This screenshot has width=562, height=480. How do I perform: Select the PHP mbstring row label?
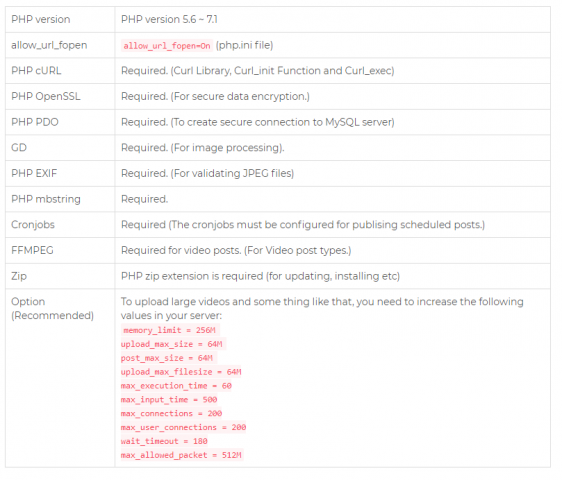[x=46, y=199]
